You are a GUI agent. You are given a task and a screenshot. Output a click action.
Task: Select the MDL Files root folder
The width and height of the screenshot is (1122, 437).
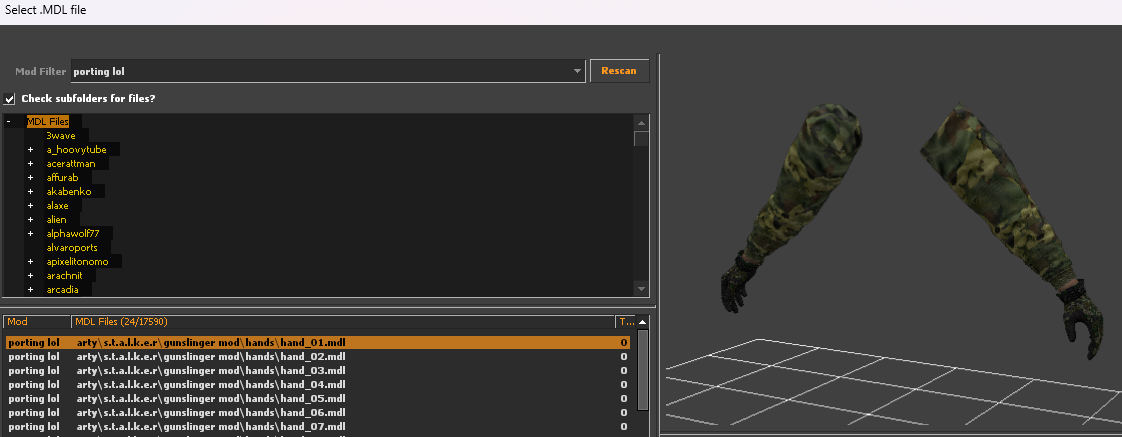coord(48,122)
